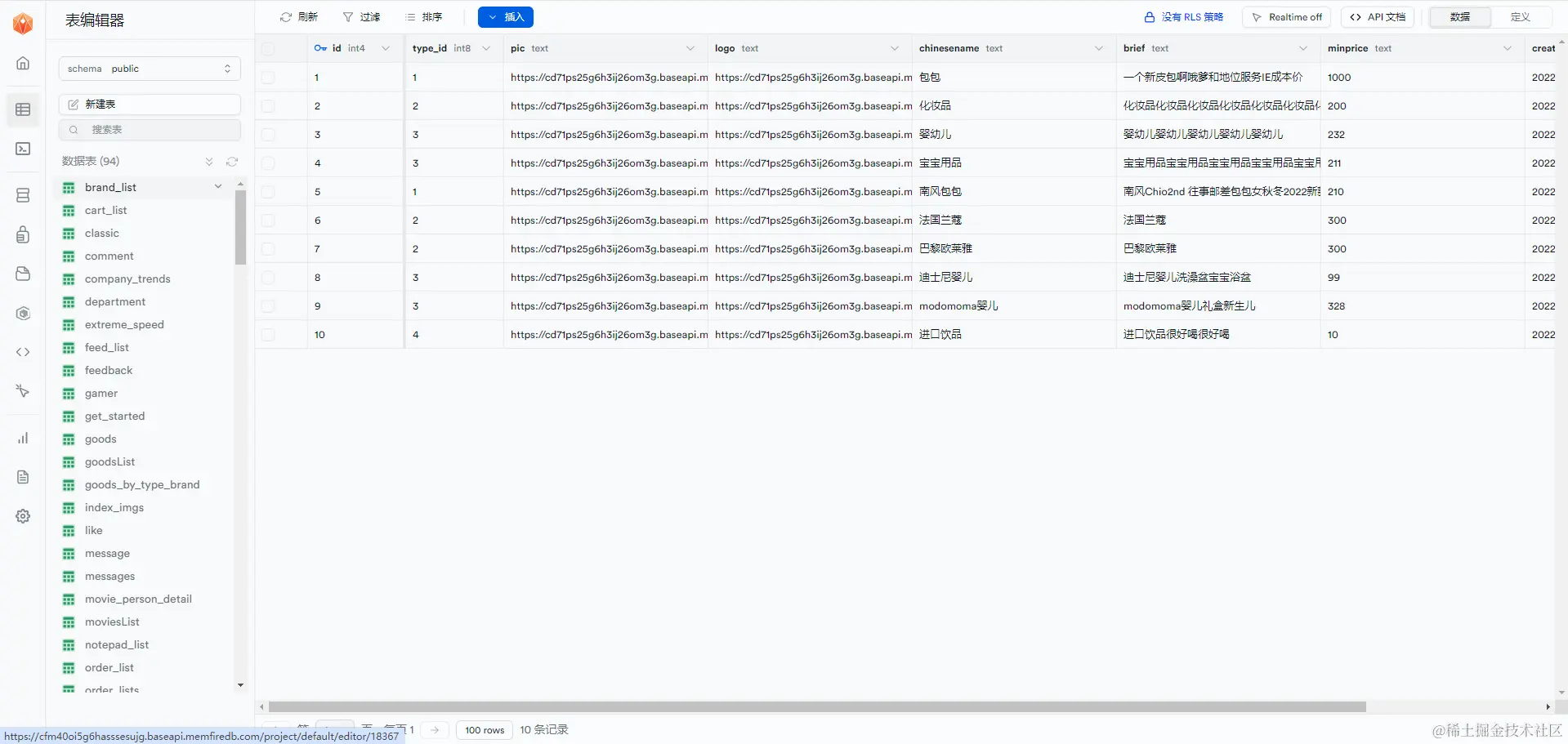Go to next page arrow
This screenshot has height=744, width=1568.
[x=435, y=730]
